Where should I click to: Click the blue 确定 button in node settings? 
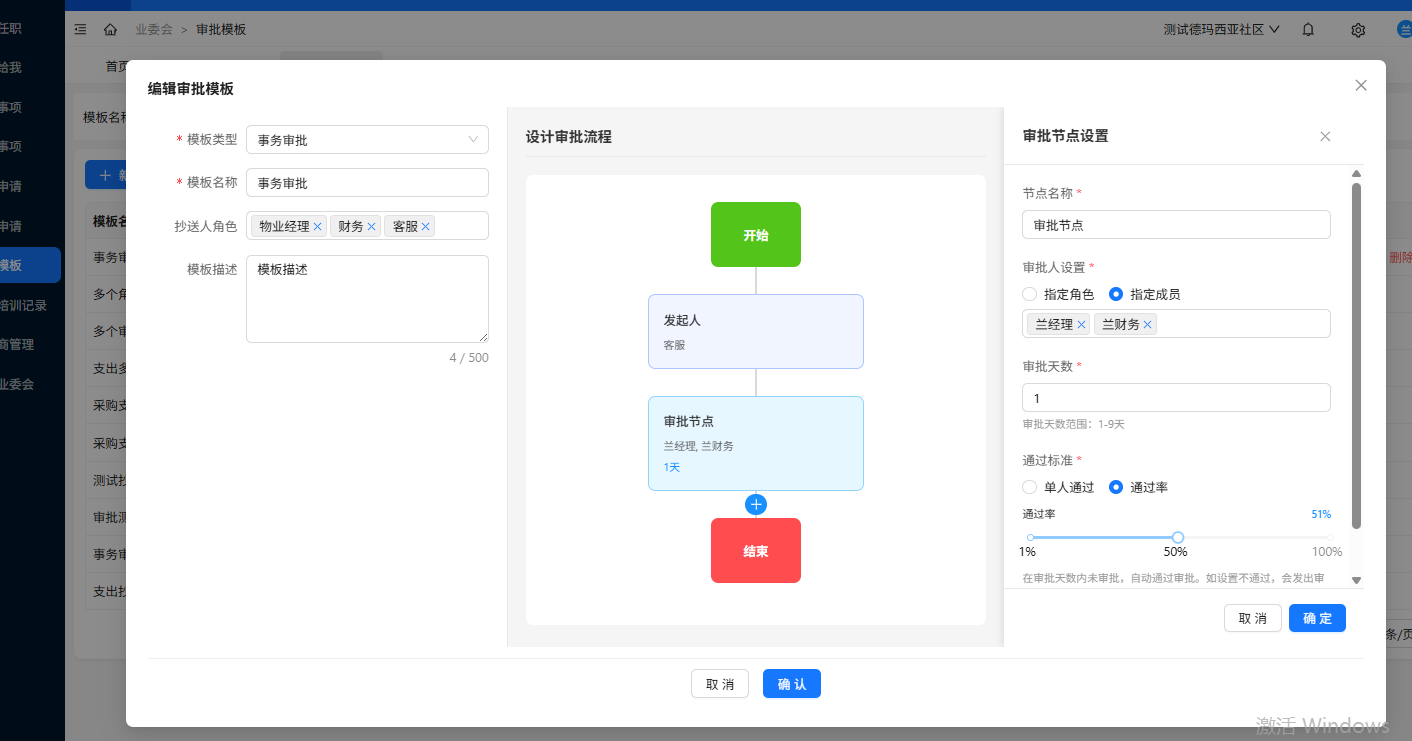[x=1317, y=618]
